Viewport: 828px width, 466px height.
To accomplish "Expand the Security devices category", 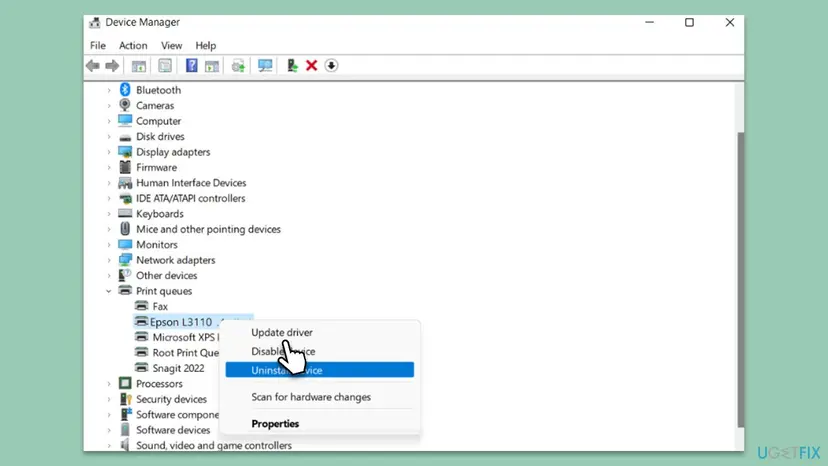I will 109,399.
